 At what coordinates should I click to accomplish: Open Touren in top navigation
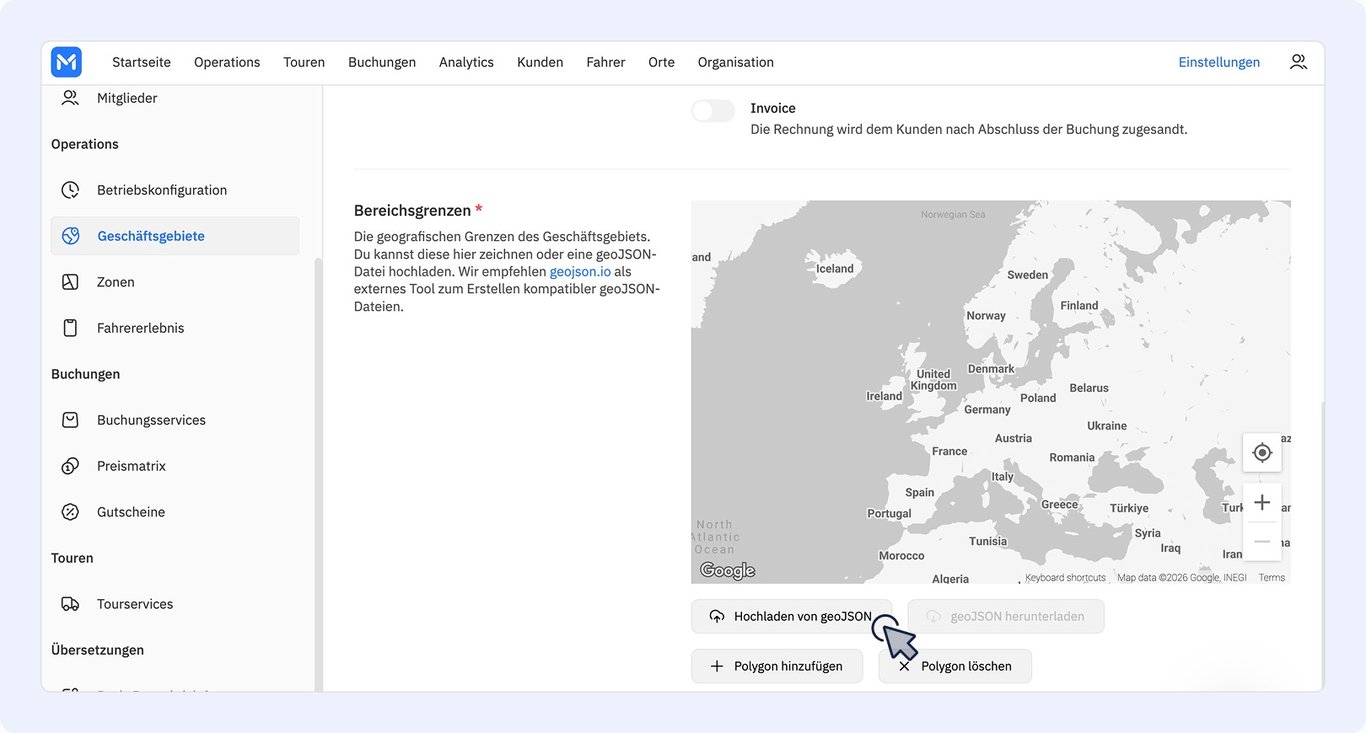point(304,62)
